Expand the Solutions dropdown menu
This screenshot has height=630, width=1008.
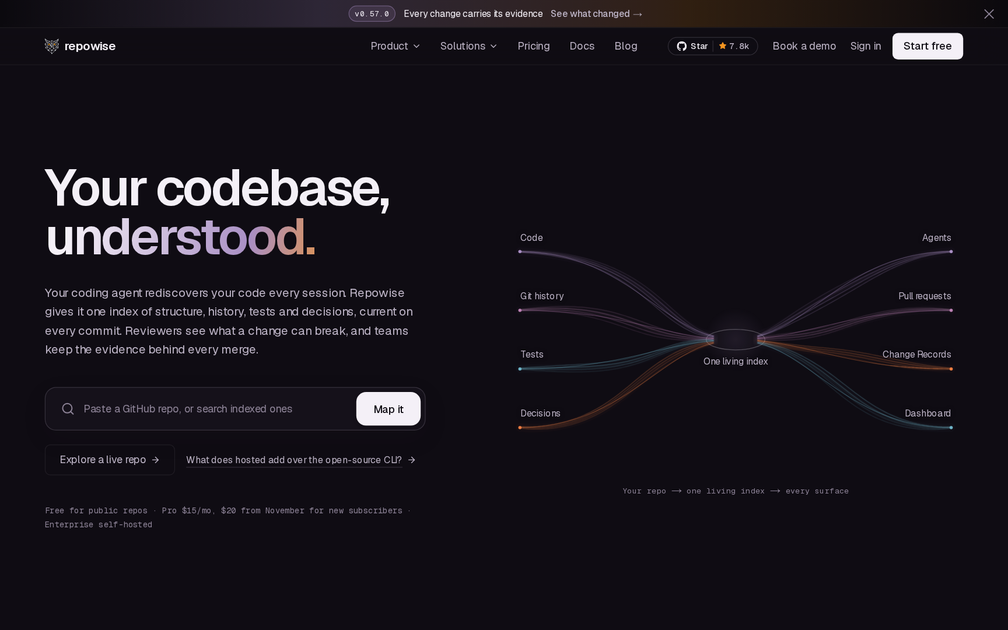(468, 46)
